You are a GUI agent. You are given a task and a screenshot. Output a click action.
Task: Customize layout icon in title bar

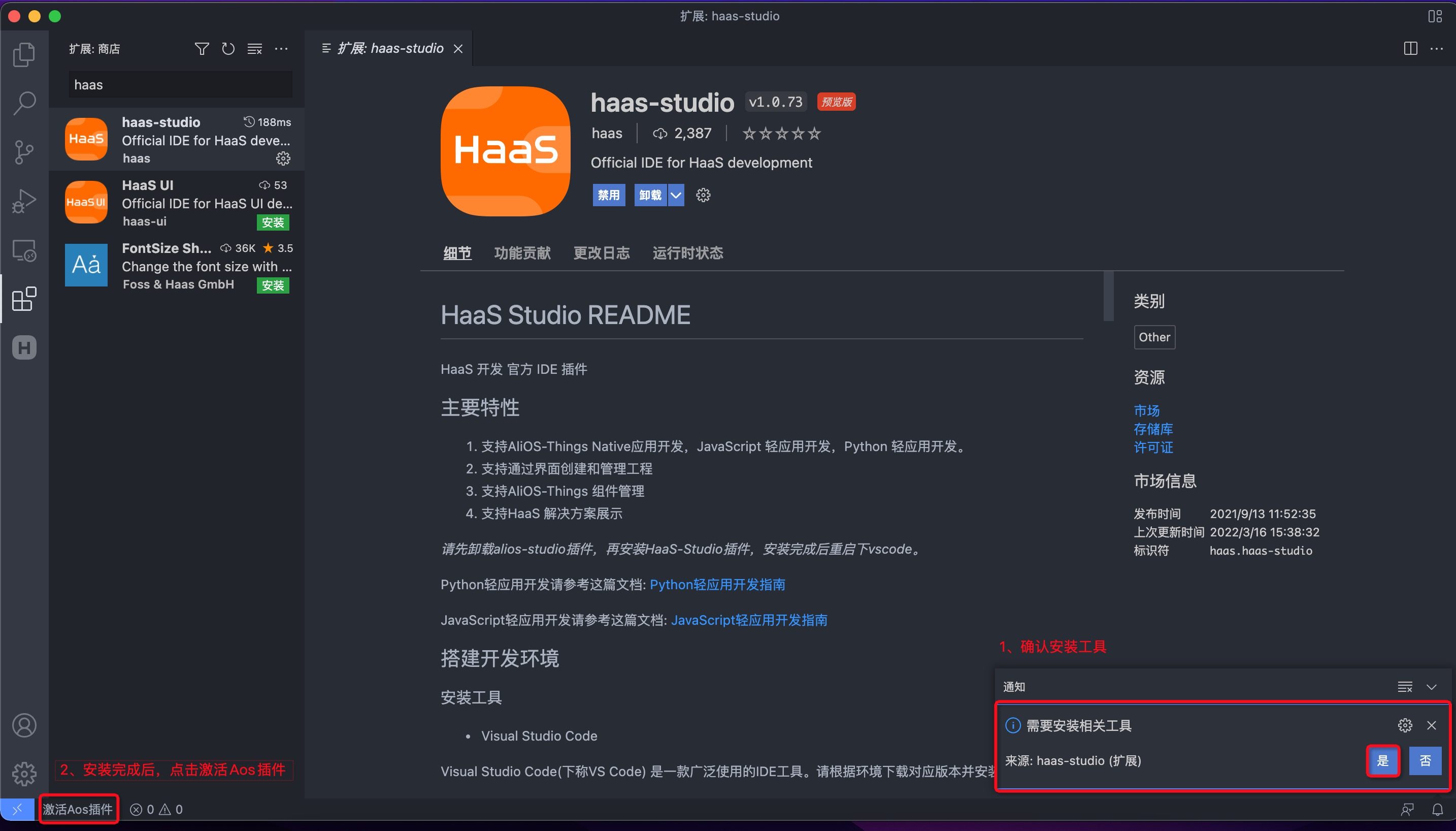click(1435, 16)
